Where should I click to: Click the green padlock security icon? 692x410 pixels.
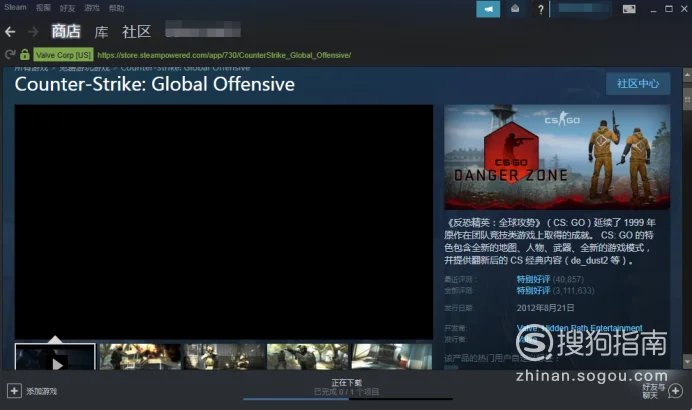pyautogui.click(x=25, y=55)
